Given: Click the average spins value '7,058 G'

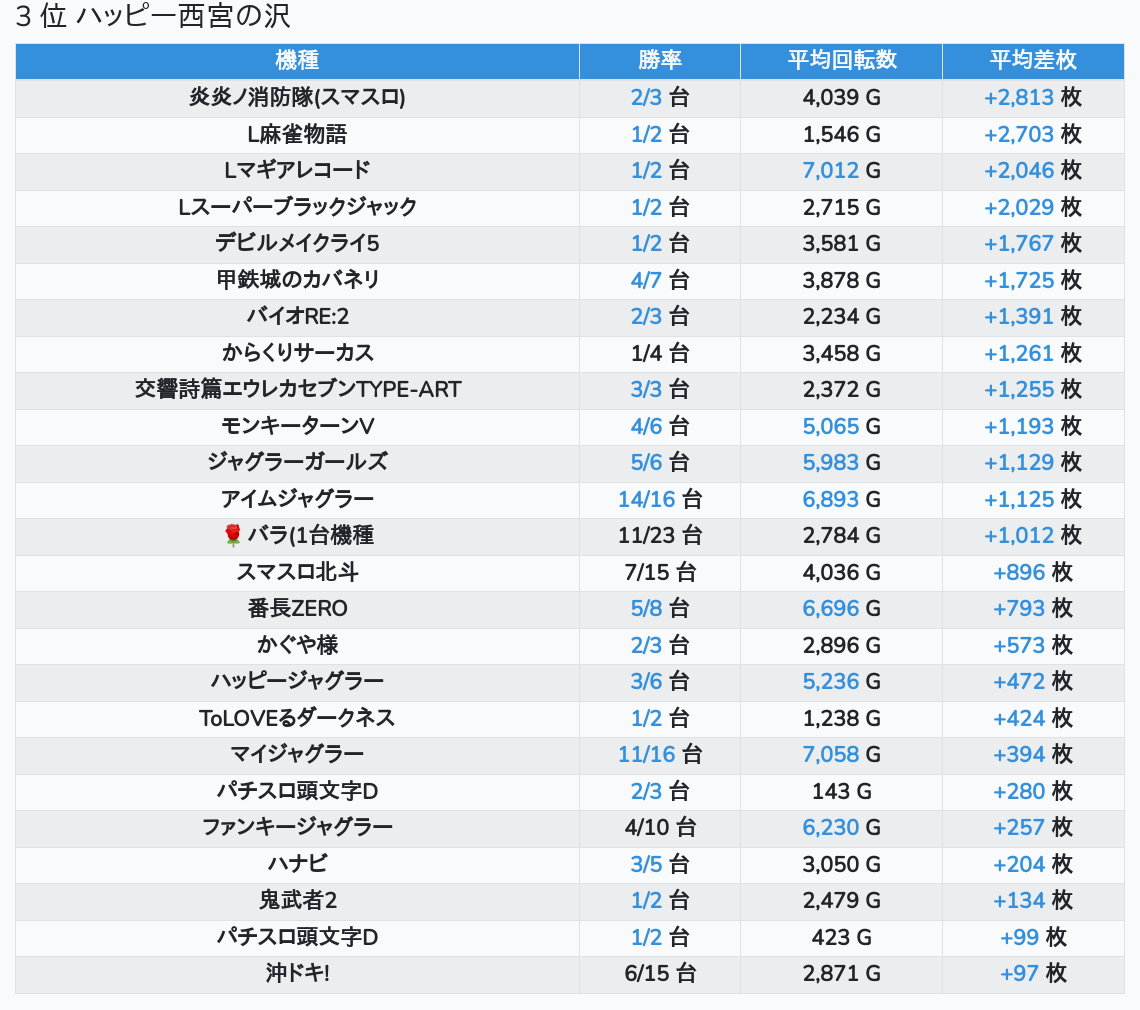Looking at the screenshot, I should (842, 755).
